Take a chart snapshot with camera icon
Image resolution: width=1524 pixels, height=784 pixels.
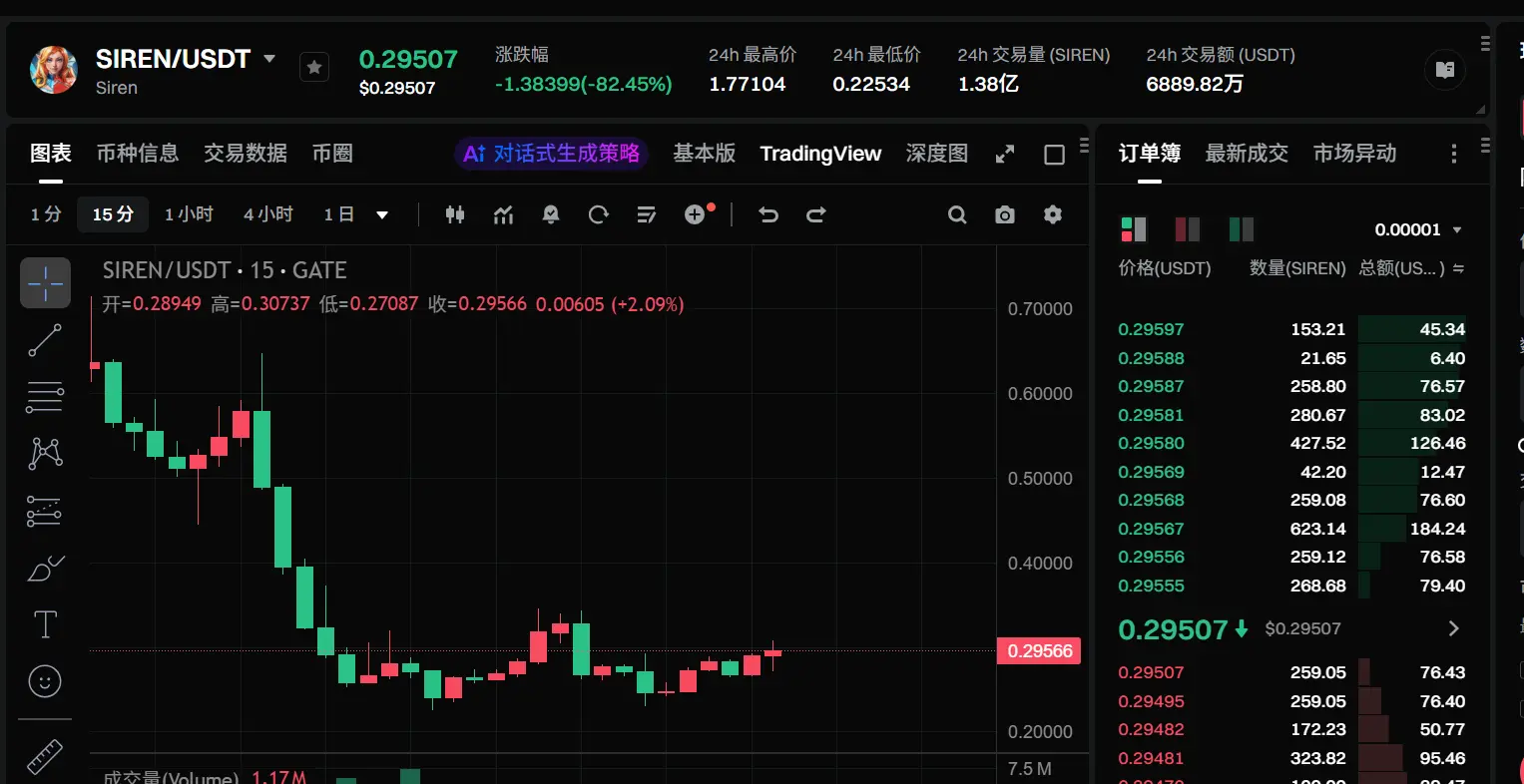pos(1005,214)
